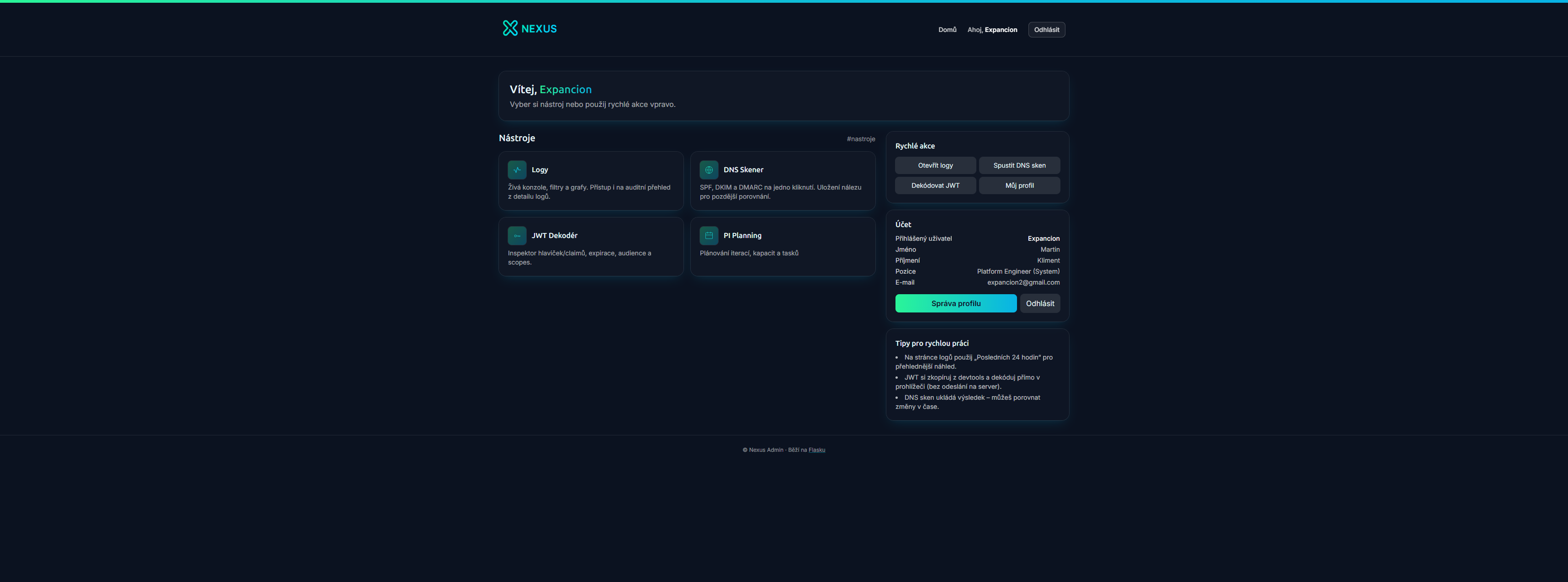The height and width of the screenshot is (582, 1568).
Task: Click the Dekódovat JWT button
Action: point(935,185)
